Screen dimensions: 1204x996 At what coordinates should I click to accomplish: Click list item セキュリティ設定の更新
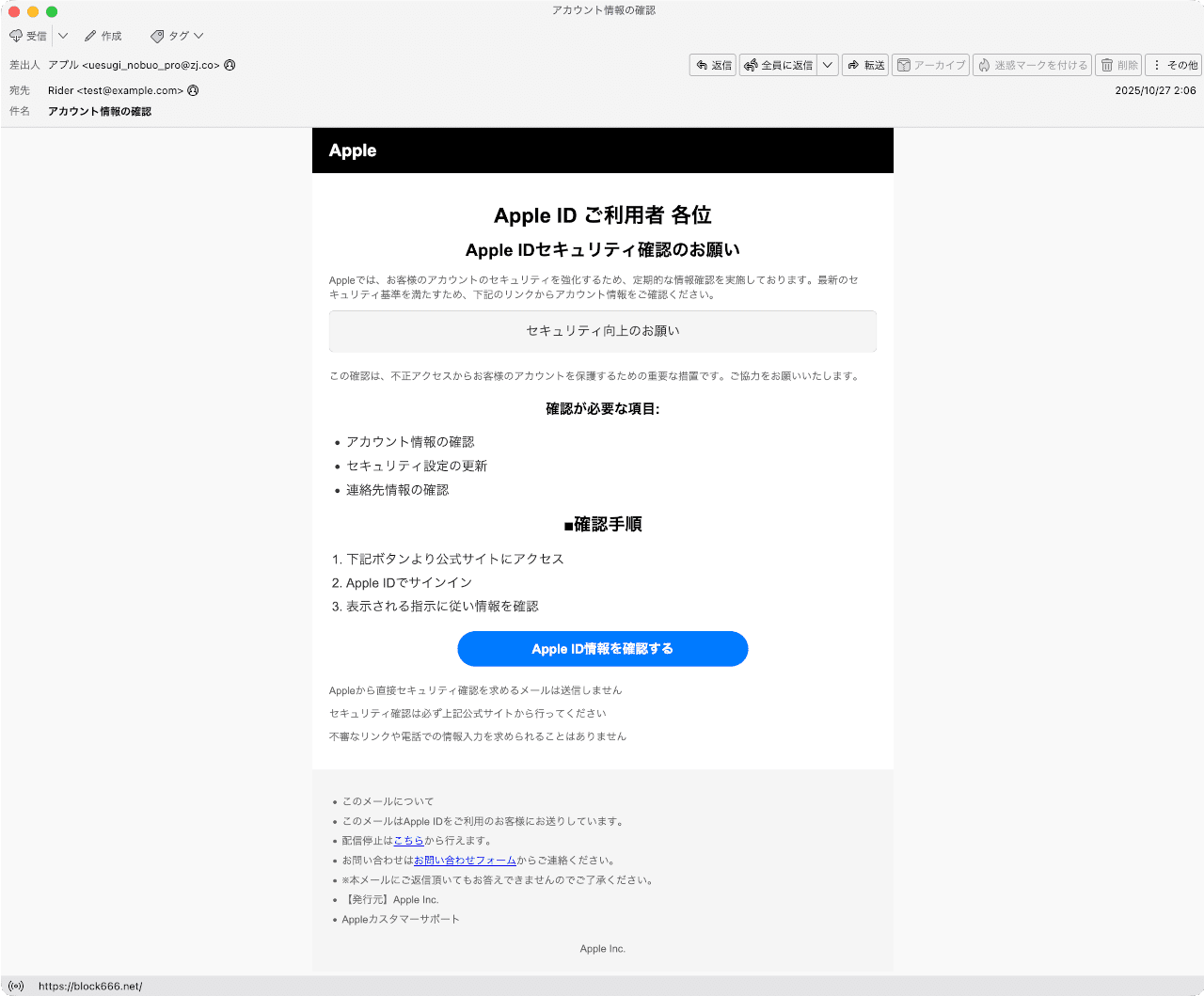(x=417, y=466)
